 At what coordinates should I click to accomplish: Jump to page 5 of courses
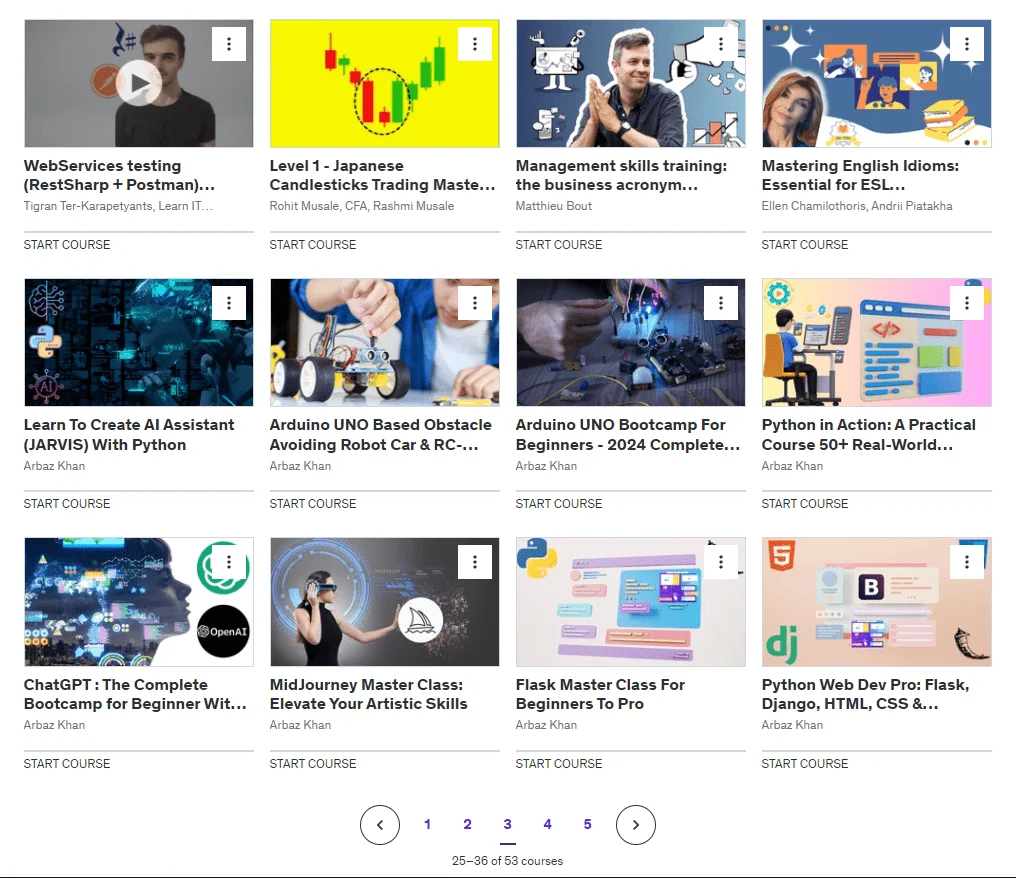point(588,824)
